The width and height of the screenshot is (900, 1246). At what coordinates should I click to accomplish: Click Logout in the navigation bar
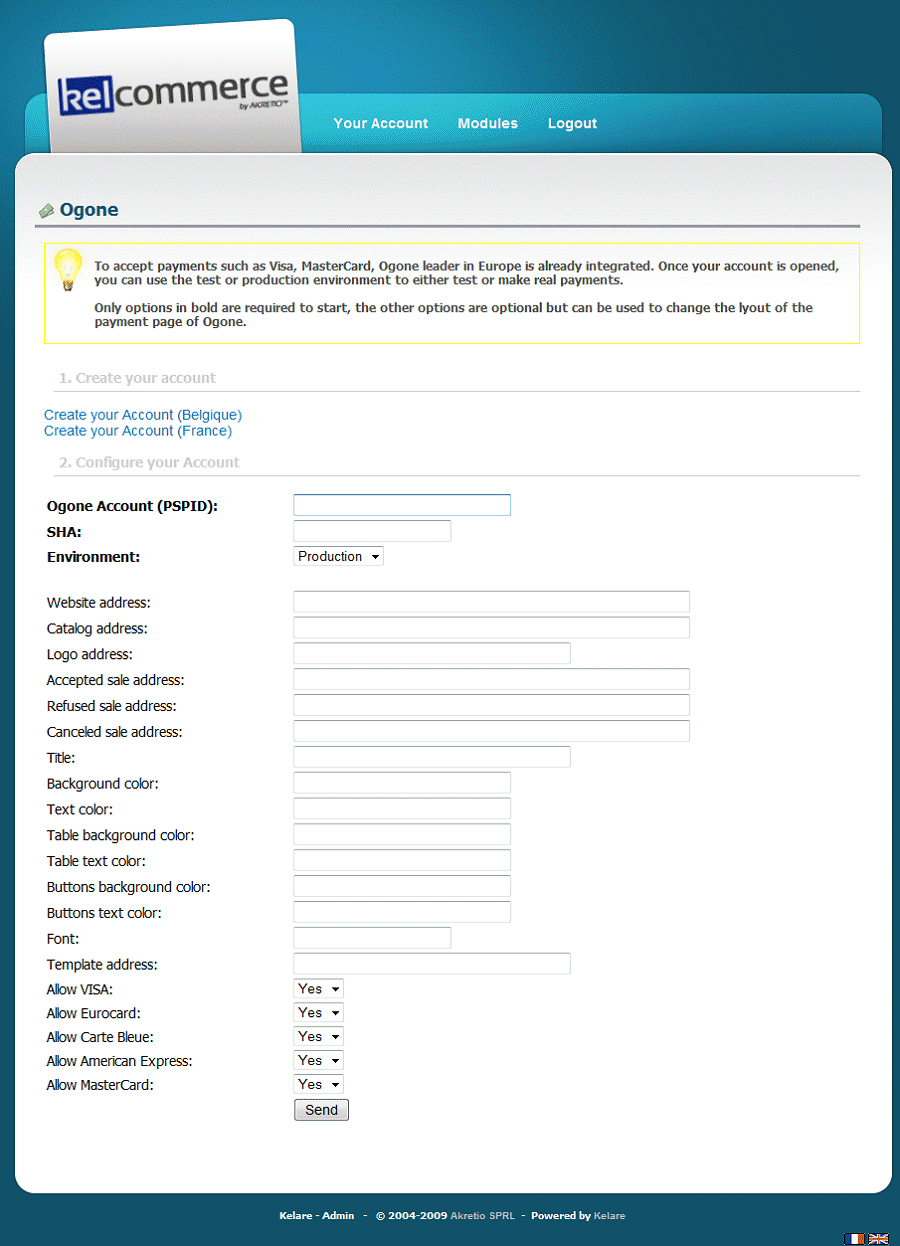pos(572,124)
